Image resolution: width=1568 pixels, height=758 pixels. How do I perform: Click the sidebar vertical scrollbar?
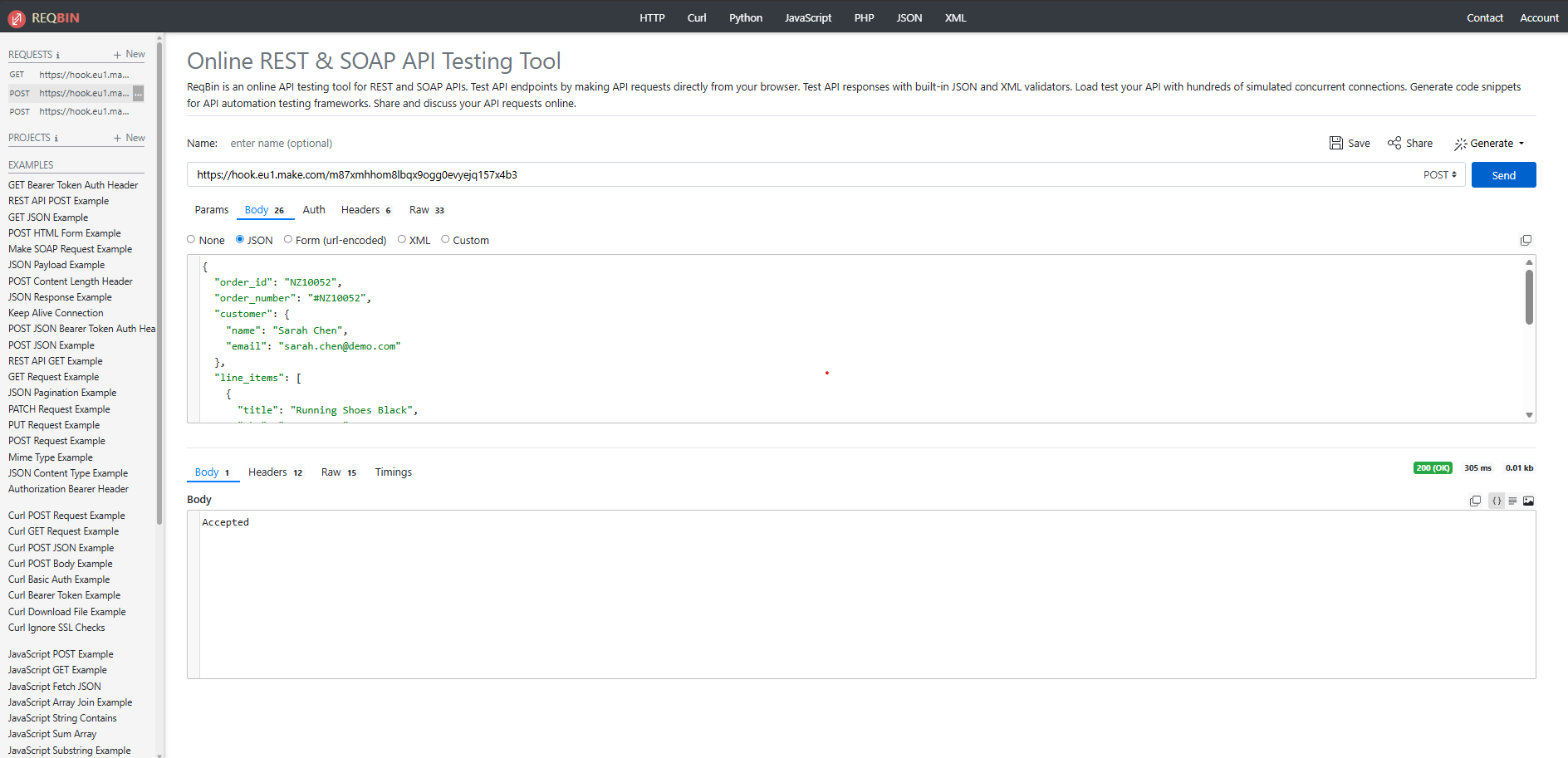point(159,282)
